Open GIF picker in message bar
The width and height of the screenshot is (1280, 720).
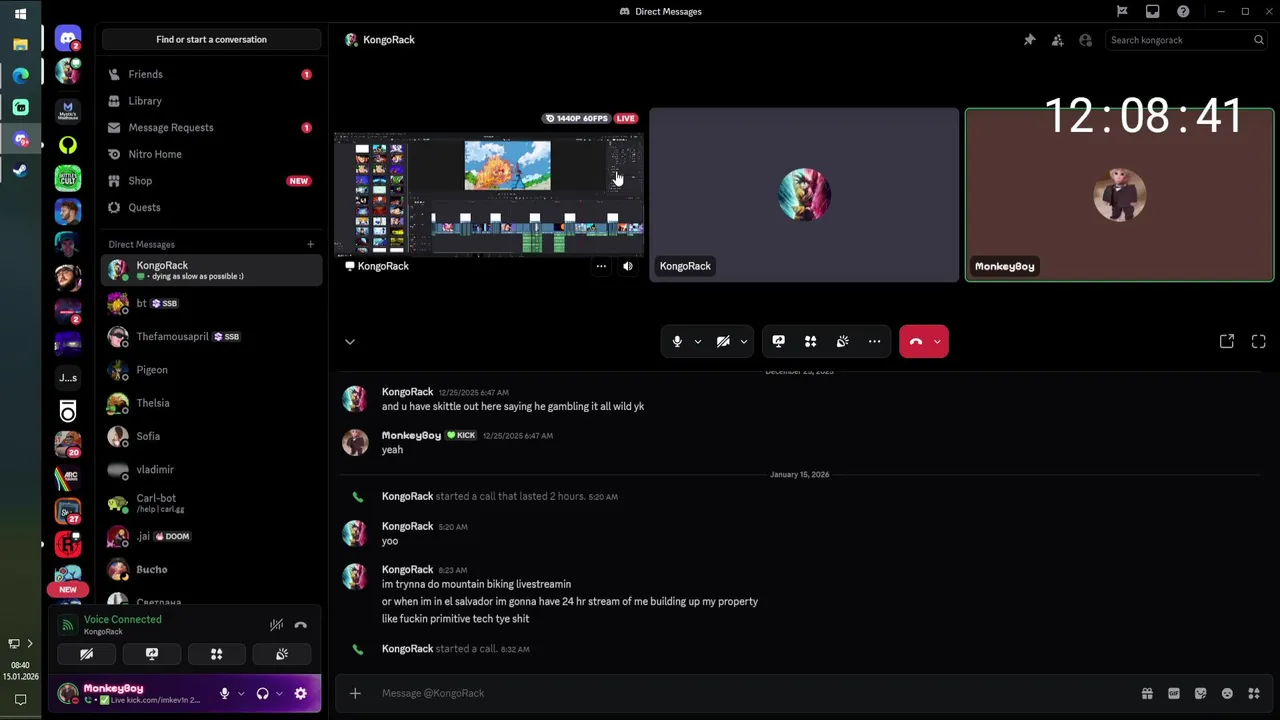point(1174,693)
